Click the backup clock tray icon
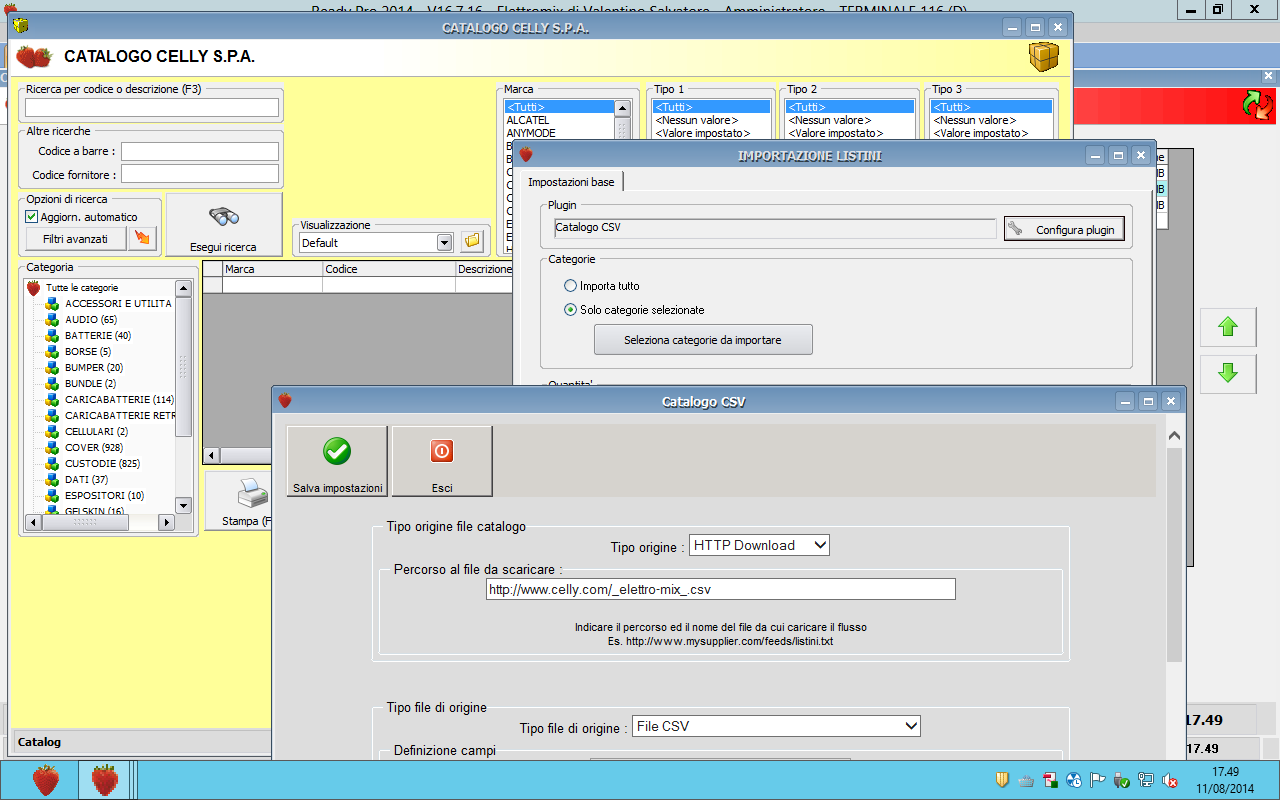The height and width of the screenshot is (800, 1280). [x=1074, y=780]
